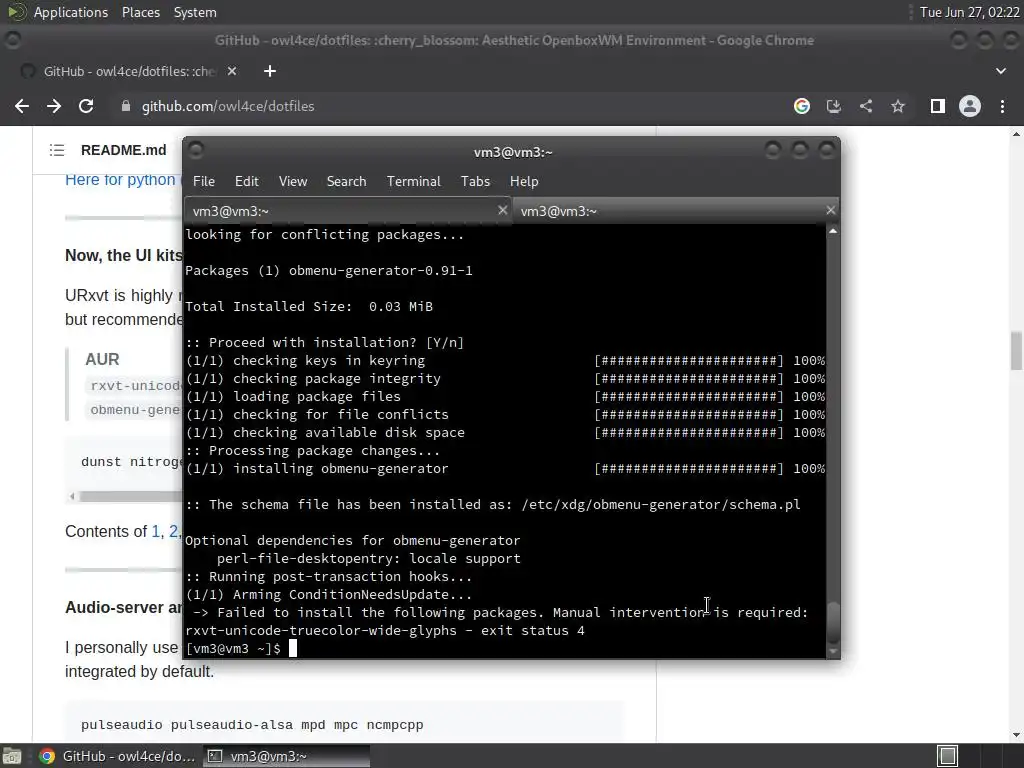Open Contents link number 1
The height and width of the screenshot is (768, 1024).
155,532
